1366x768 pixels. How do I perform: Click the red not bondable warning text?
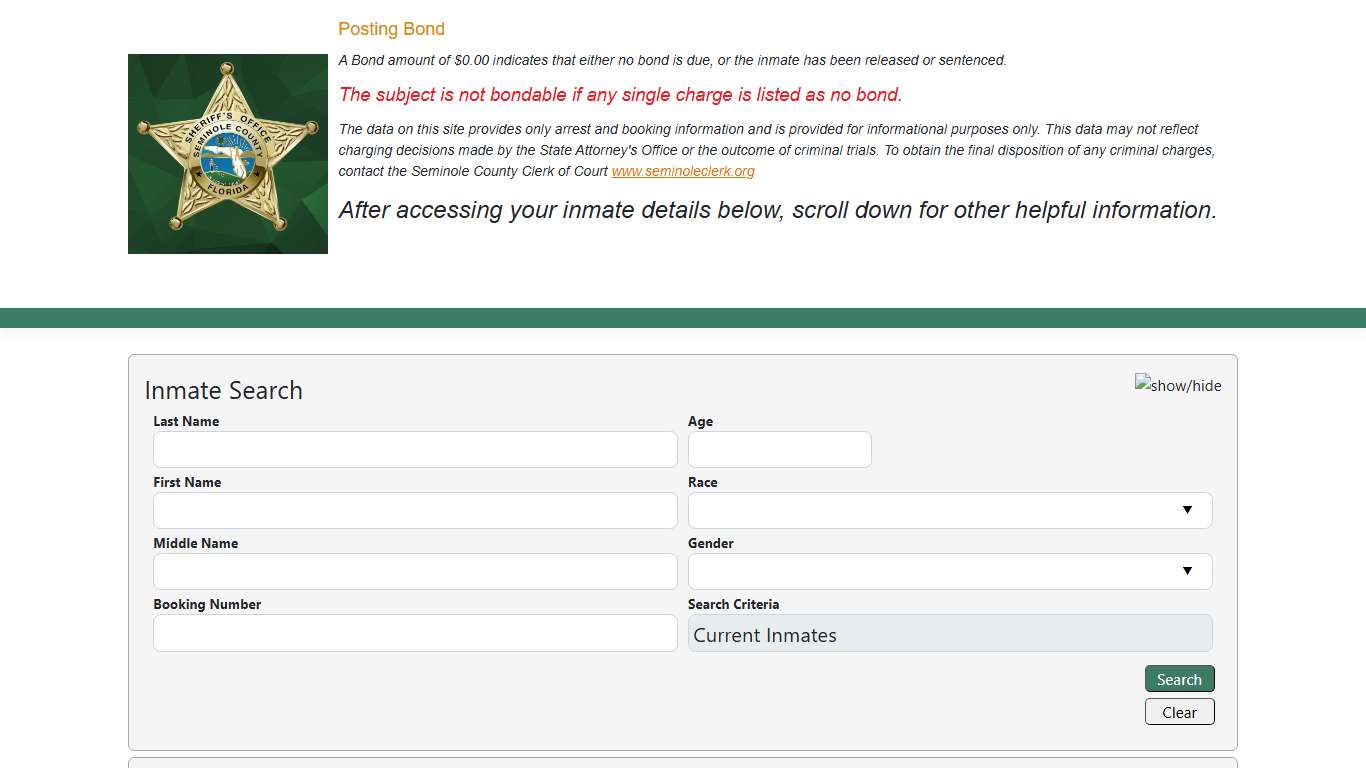click(x=620, y=95)
